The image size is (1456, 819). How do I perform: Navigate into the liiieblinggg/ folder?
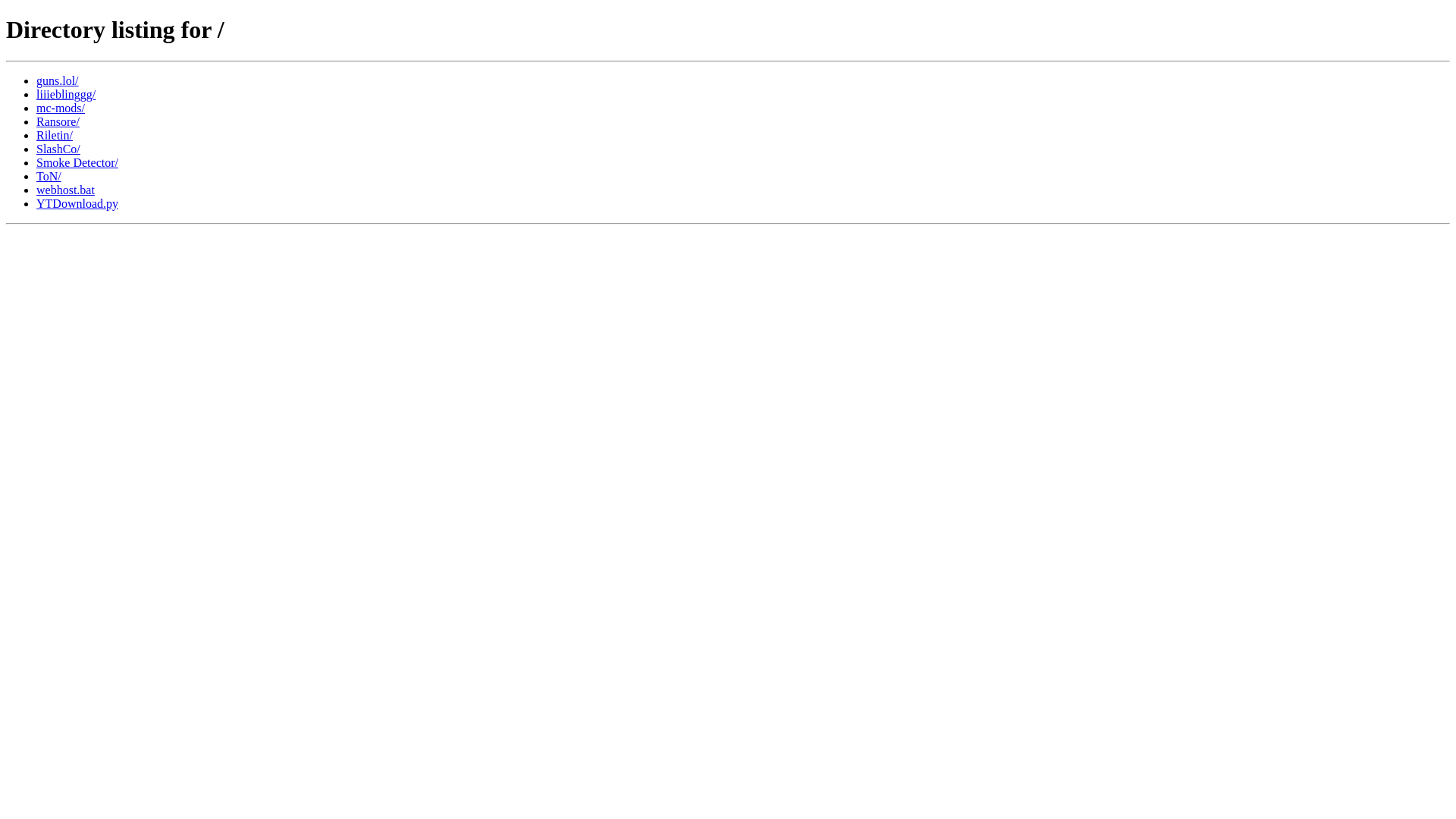click(66, 95)
